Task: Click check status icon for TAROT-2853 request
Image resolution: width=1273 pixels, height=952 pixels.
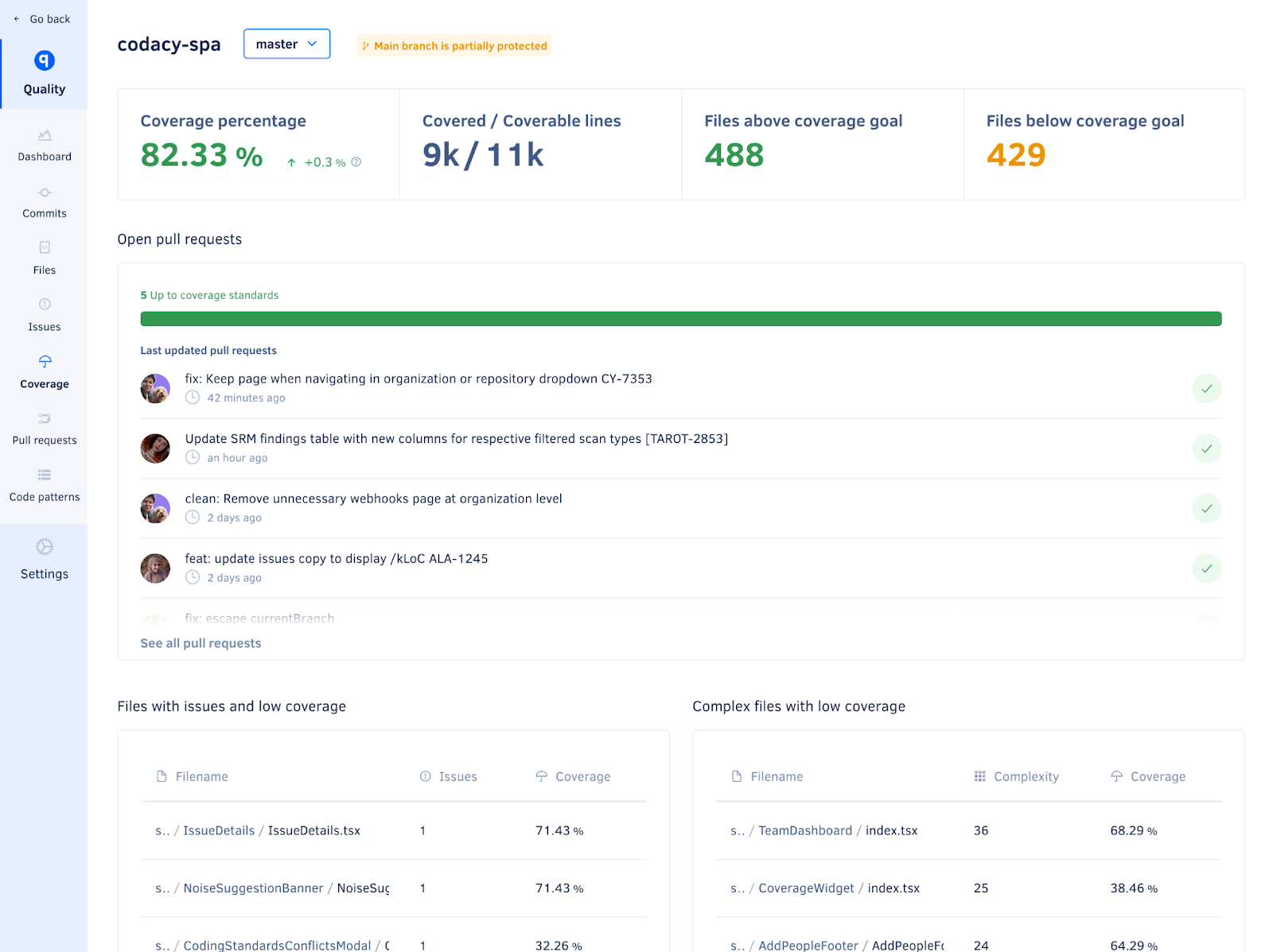Action: coord(1207,449)
